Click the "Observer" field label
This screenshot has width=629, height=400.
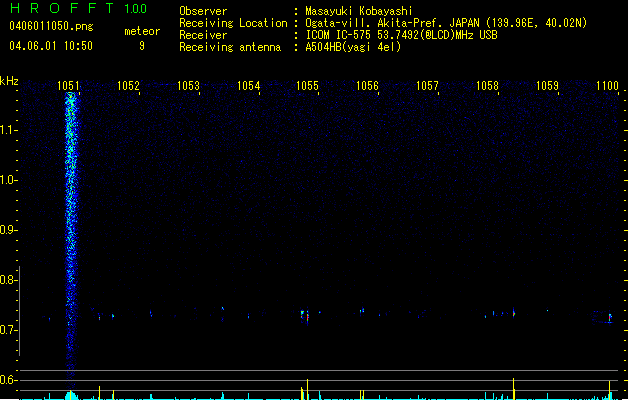point(203,11)
